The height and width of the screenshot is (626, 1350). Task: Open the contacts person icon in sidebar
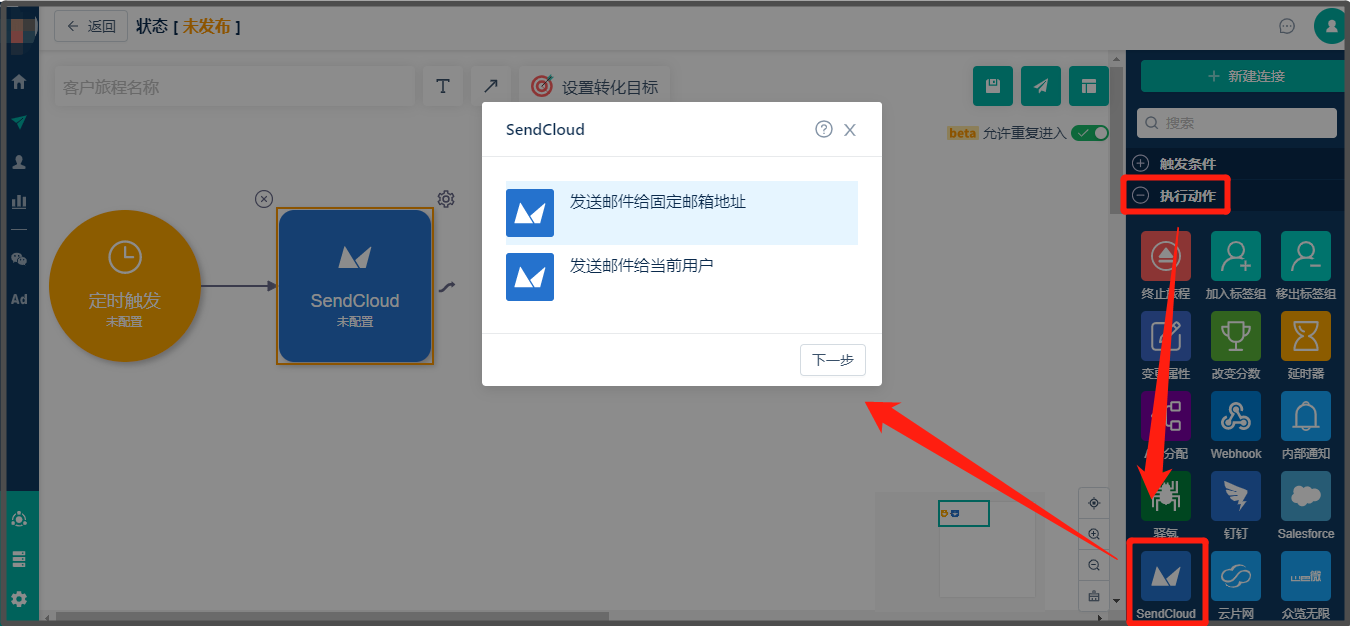coord(18,162)
